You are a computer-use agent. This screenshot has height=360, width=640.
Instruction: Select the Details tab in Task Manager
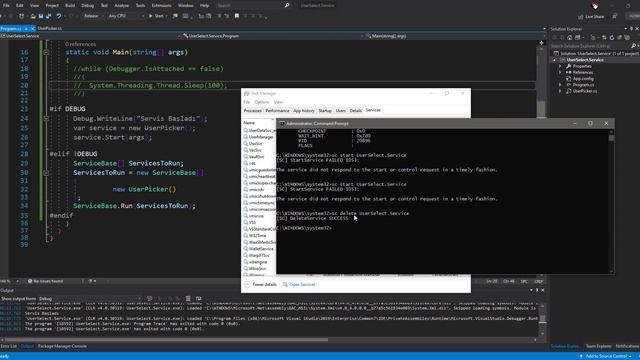(356, 111)
